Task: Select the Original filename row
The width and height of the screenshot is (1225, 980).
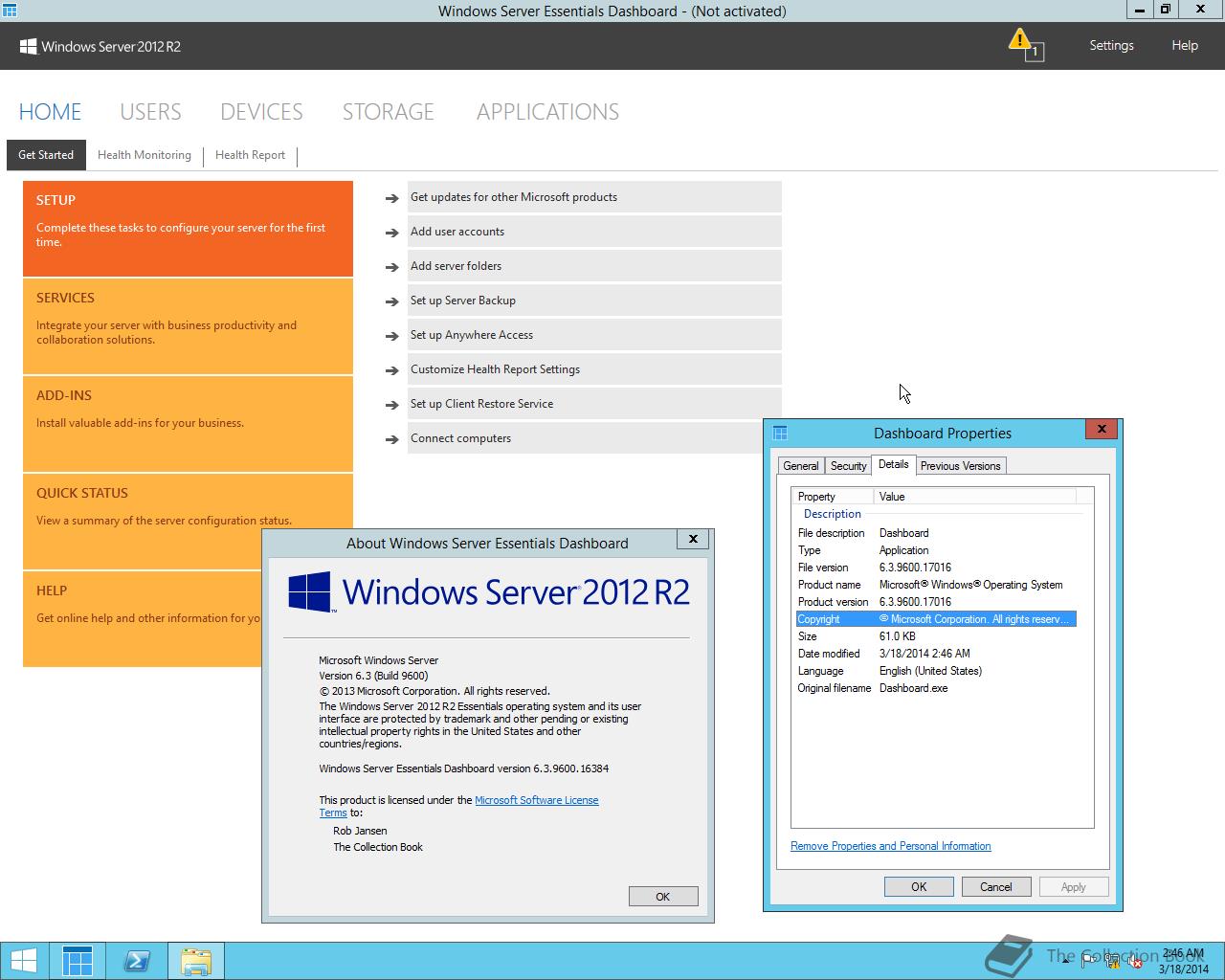Action: click(936, 688)
